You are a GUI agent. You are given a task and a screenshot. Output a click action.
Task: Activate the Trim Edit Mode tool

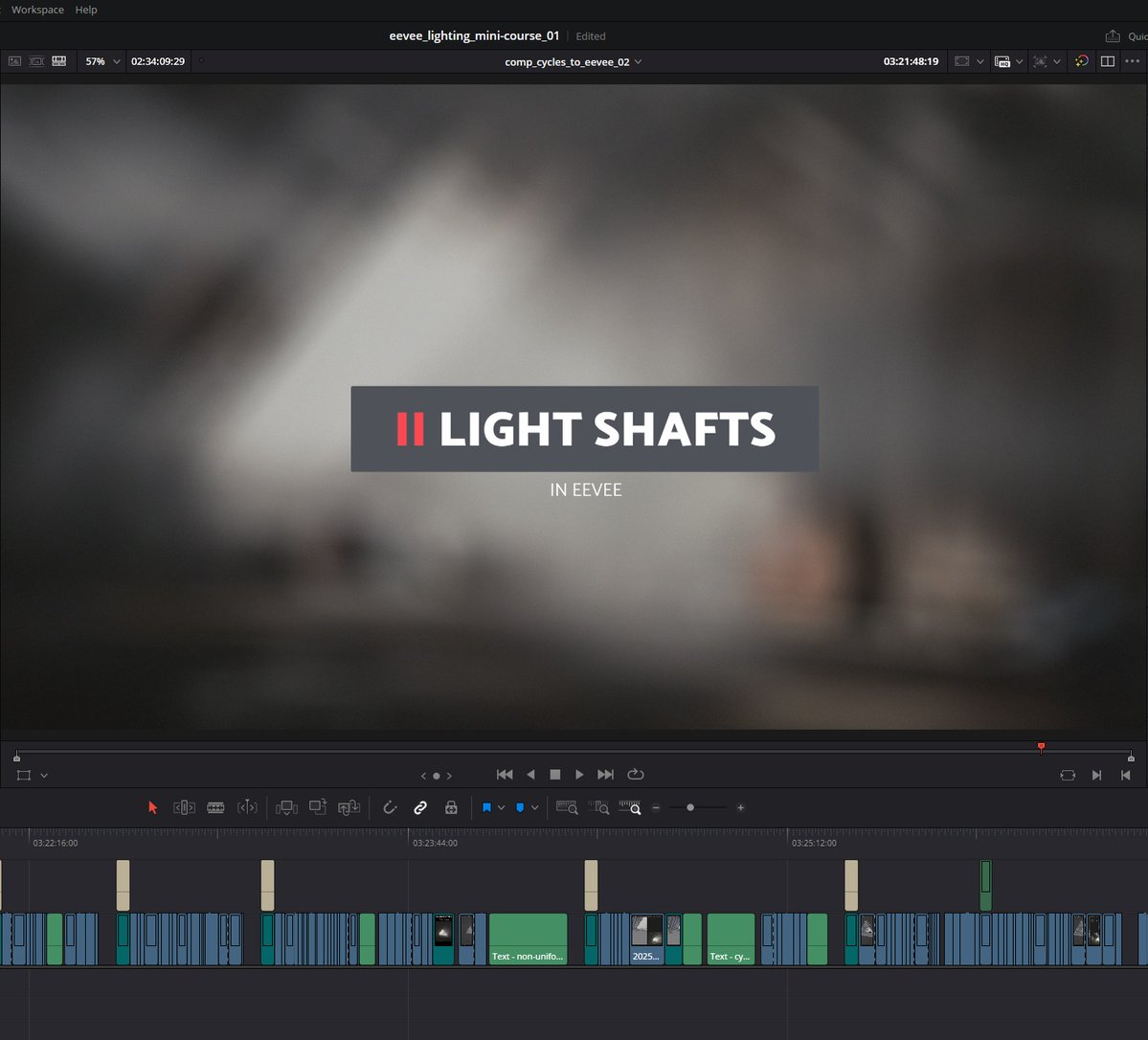pos(184,808)
